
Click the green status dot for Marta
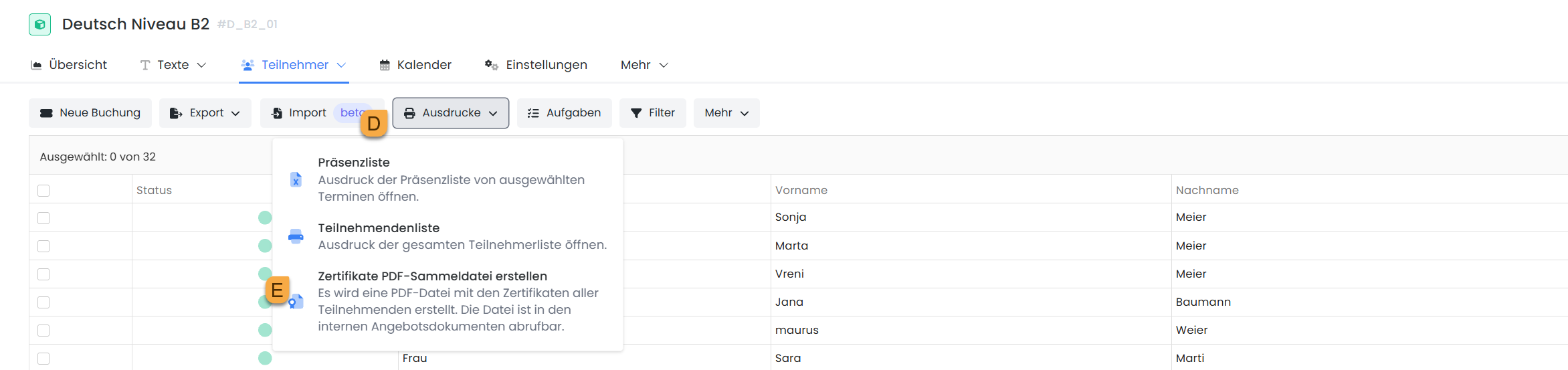click(265, 246)
